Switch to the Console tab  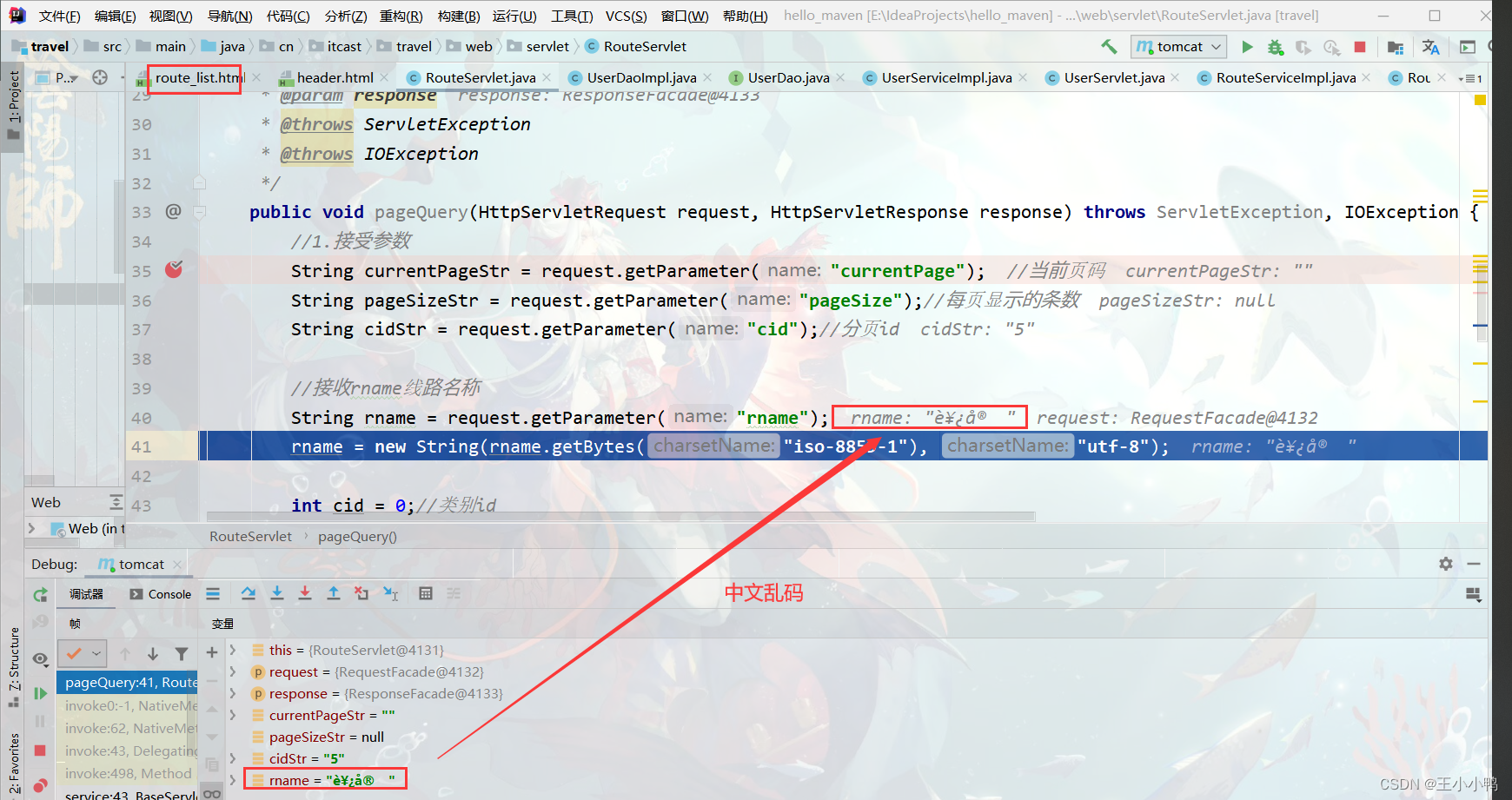click(161, 594)
